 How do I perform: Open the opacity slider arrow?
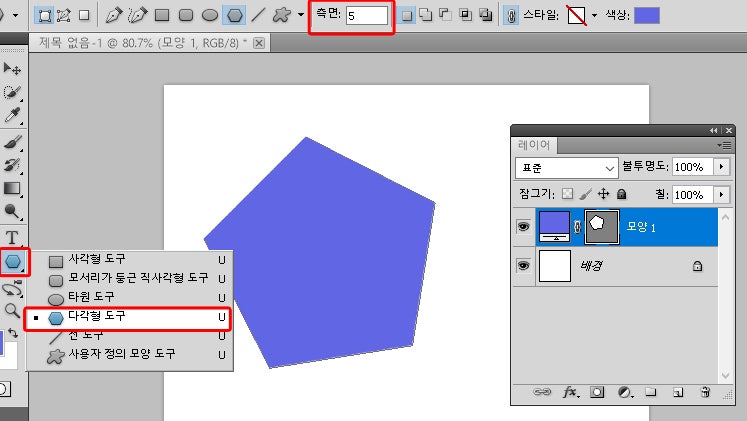coord(722,167)
